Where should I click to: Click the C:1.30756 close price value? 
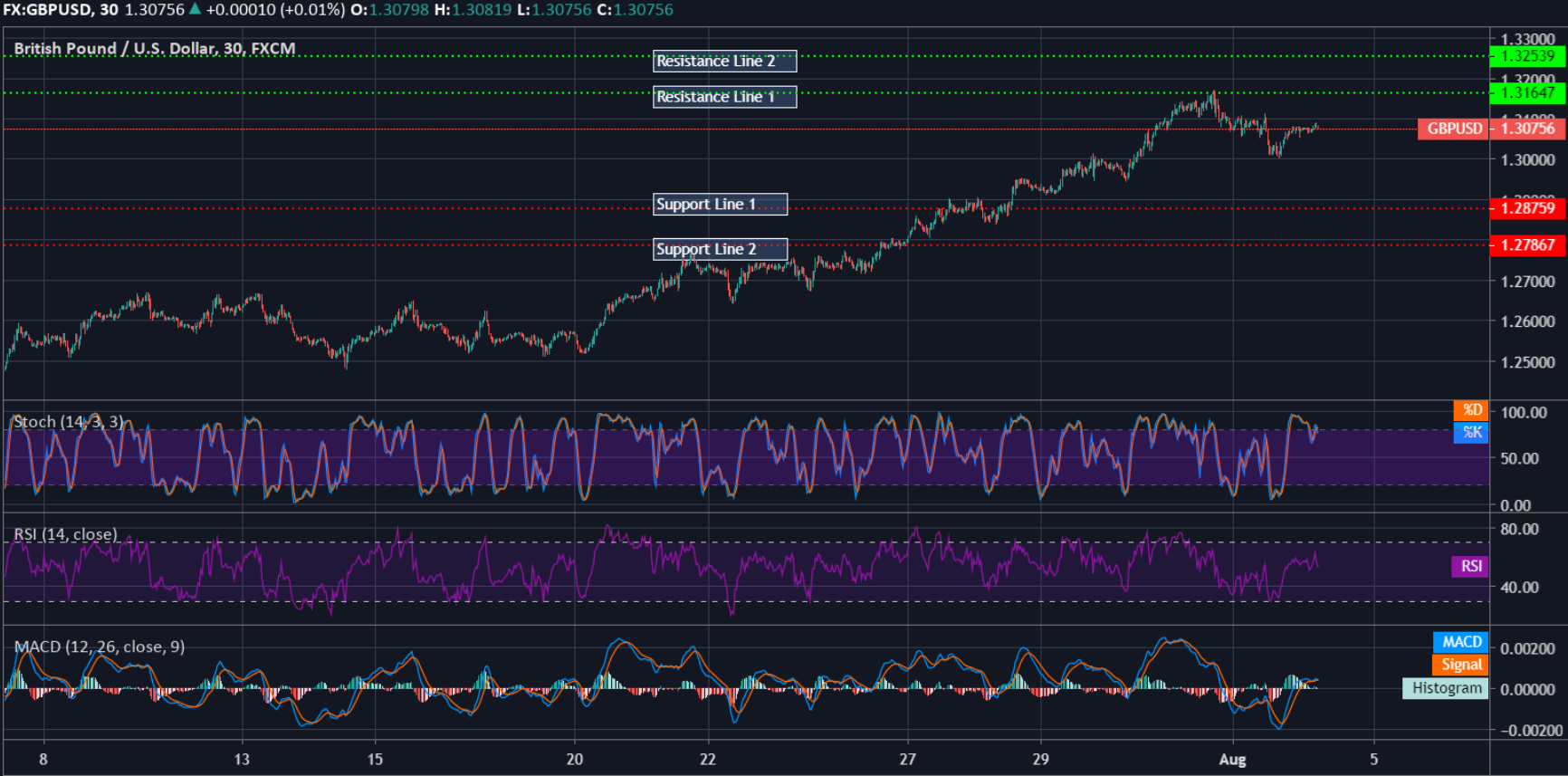(x=636, y=10)
